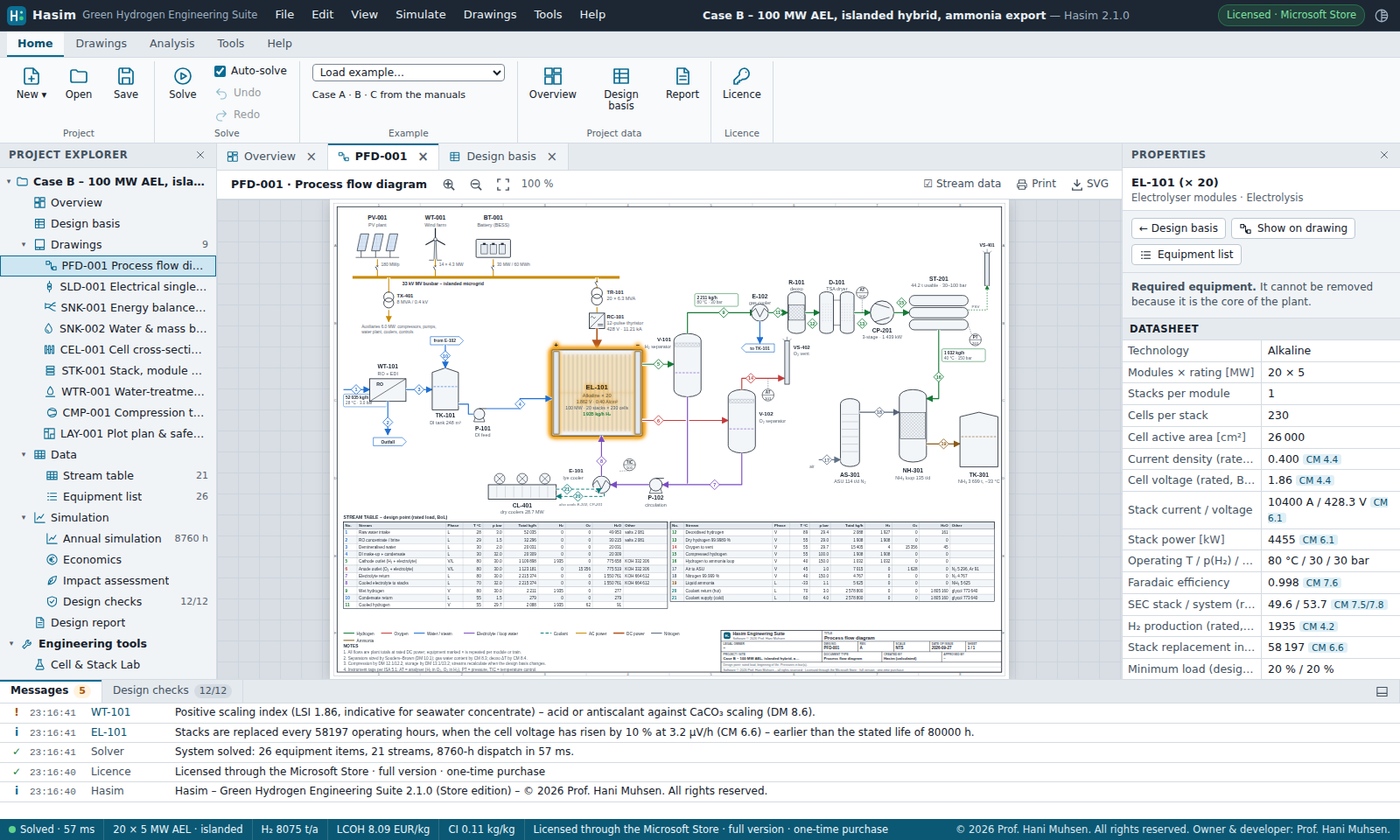
Task: Open the Impact assessment item
Action: [x=108, y=581]
